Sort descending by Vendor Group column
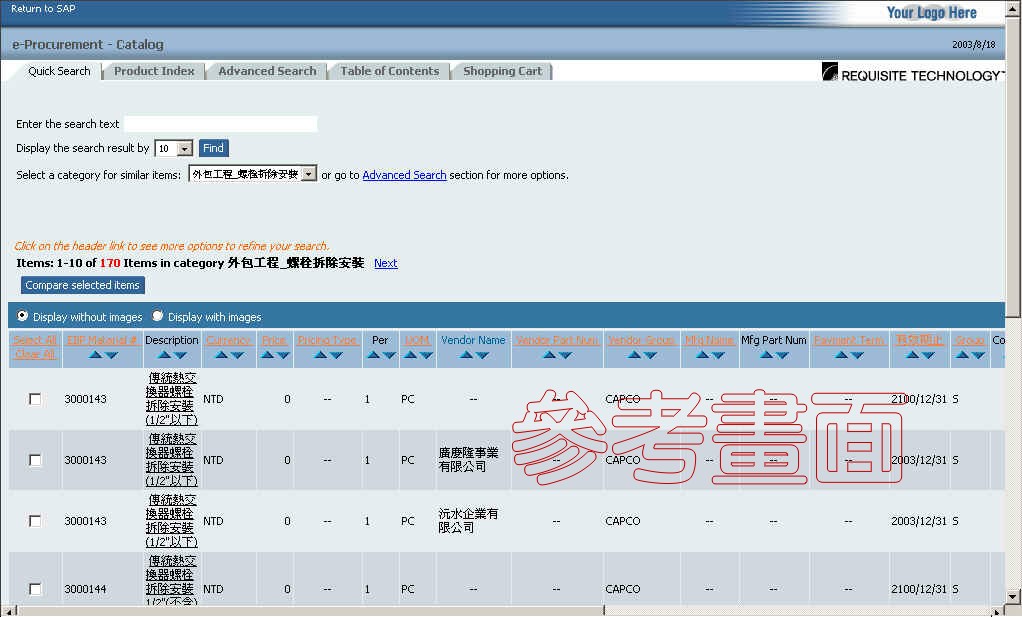1022x617 pixels. (650, 355)
